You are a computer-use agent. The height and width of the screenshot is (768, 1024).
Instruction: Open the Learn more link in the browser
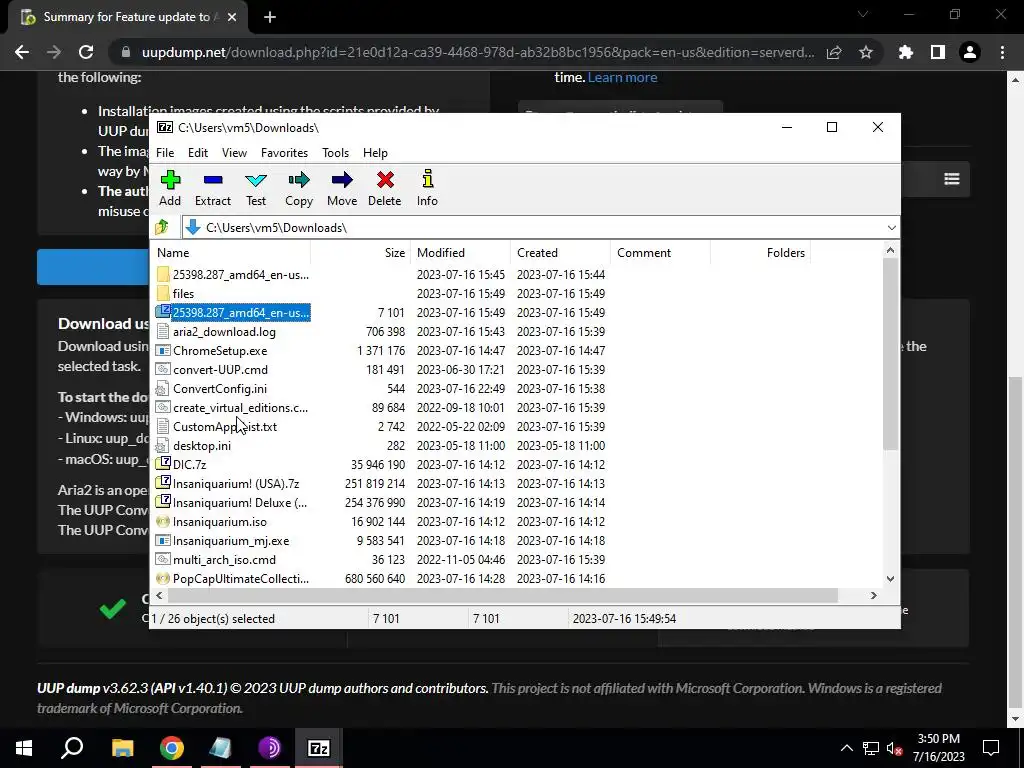tap(622, 77)
